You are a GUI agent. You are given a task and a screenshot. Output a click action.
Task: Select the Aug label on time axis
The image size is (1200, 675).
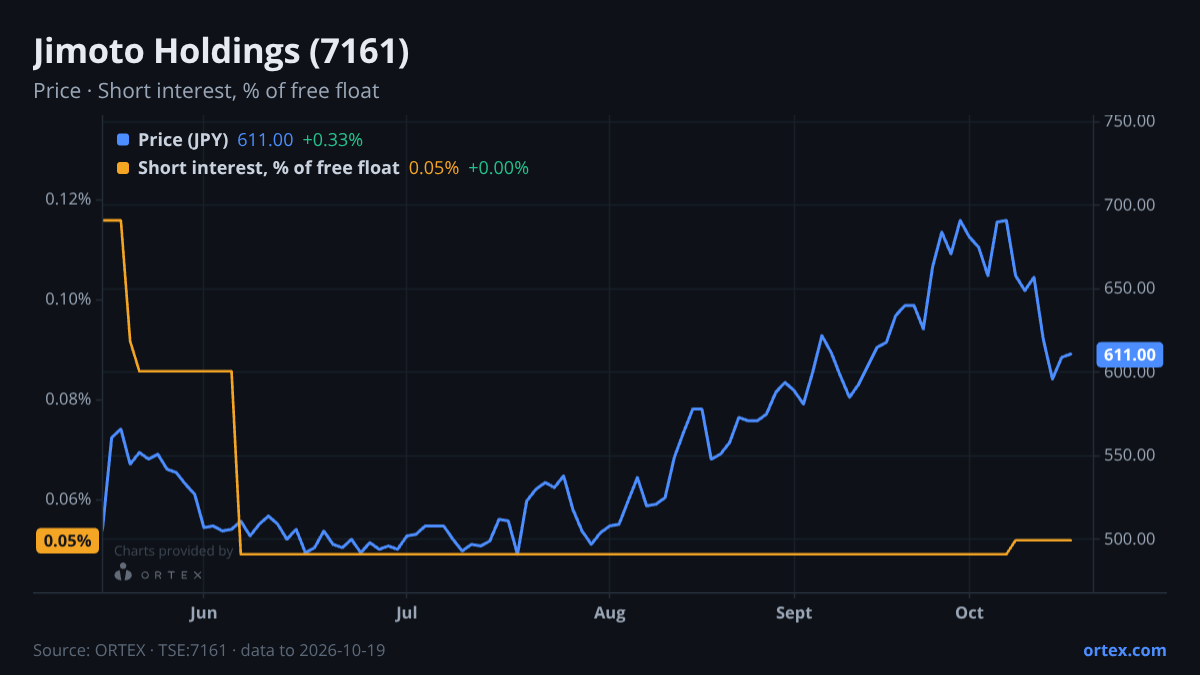609,613
